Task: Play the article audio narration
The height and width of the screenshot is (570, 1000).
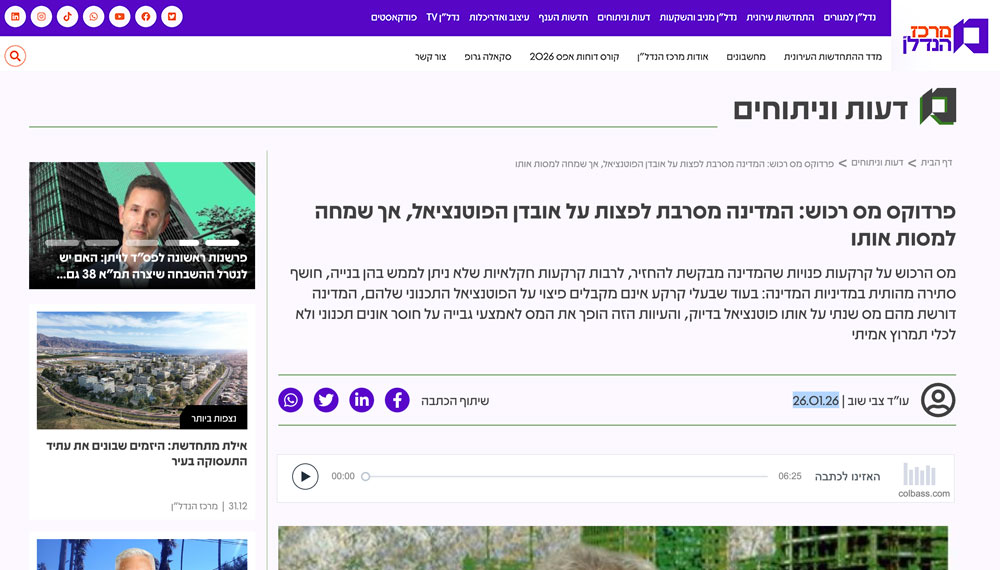Action: point(305,477)
